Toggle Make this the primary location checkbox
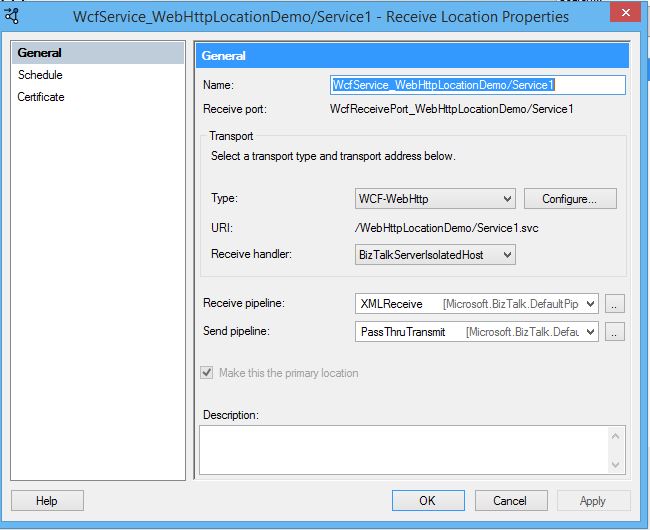The image size is (650, 530). (x=207, y=373)
